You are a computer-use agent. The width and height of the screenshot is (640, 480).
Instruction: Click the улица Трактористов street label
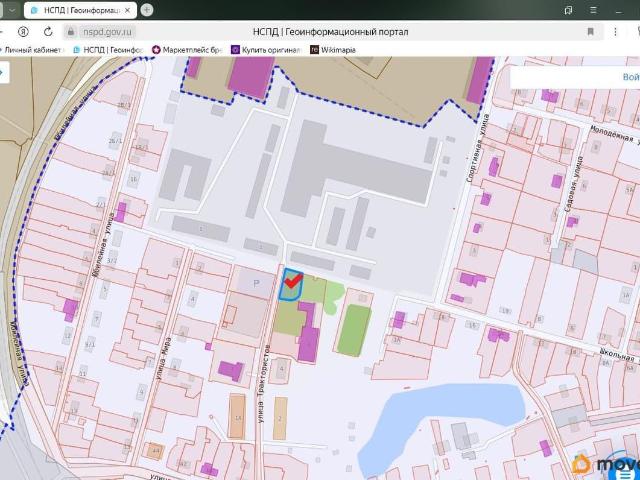point(263,384)
